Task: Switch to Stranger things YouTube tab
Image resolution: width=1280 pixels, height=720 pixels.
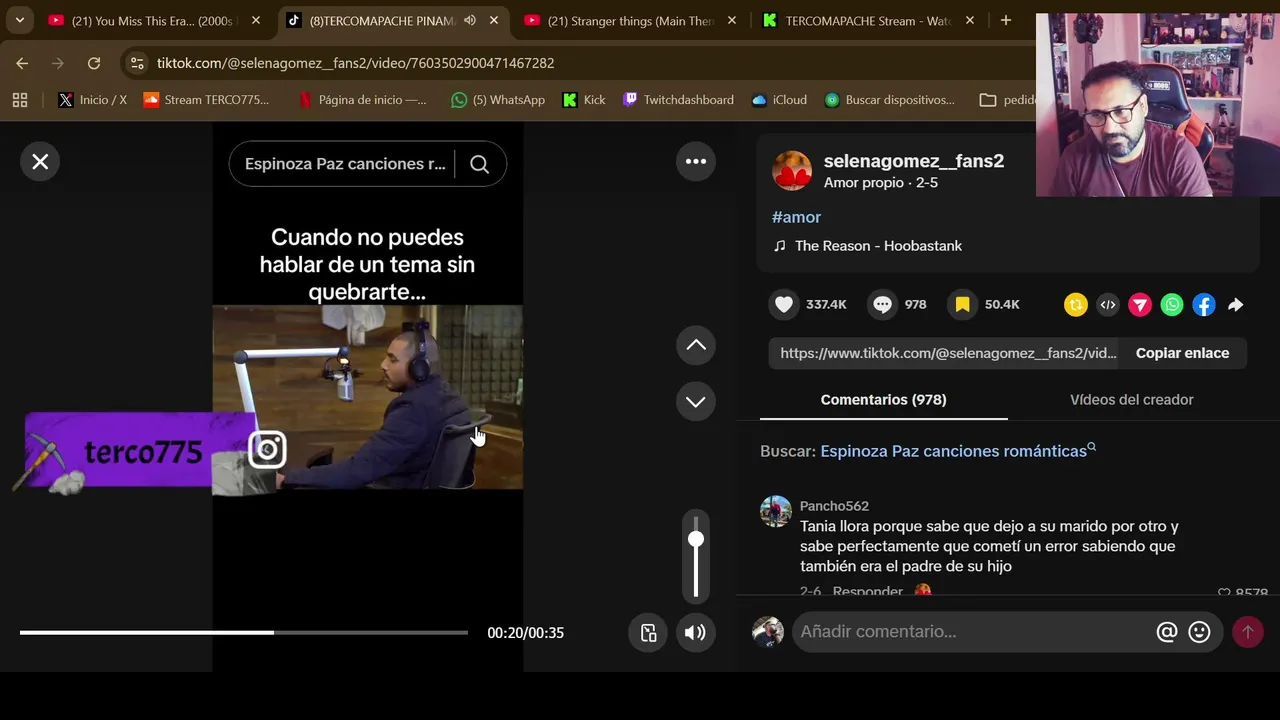Action: tap(632, 20)
